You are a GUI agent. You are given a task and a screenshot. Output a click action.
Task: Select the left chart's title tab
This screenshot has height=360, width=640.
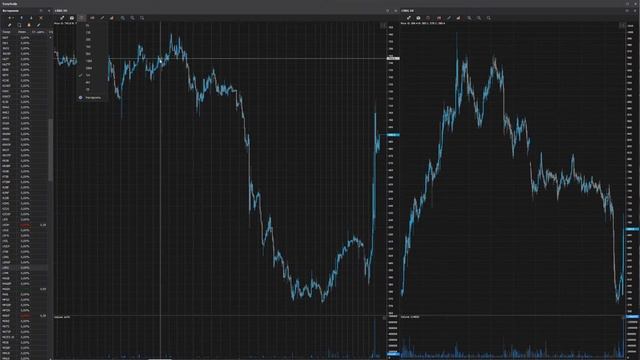(x=61, y=11)
